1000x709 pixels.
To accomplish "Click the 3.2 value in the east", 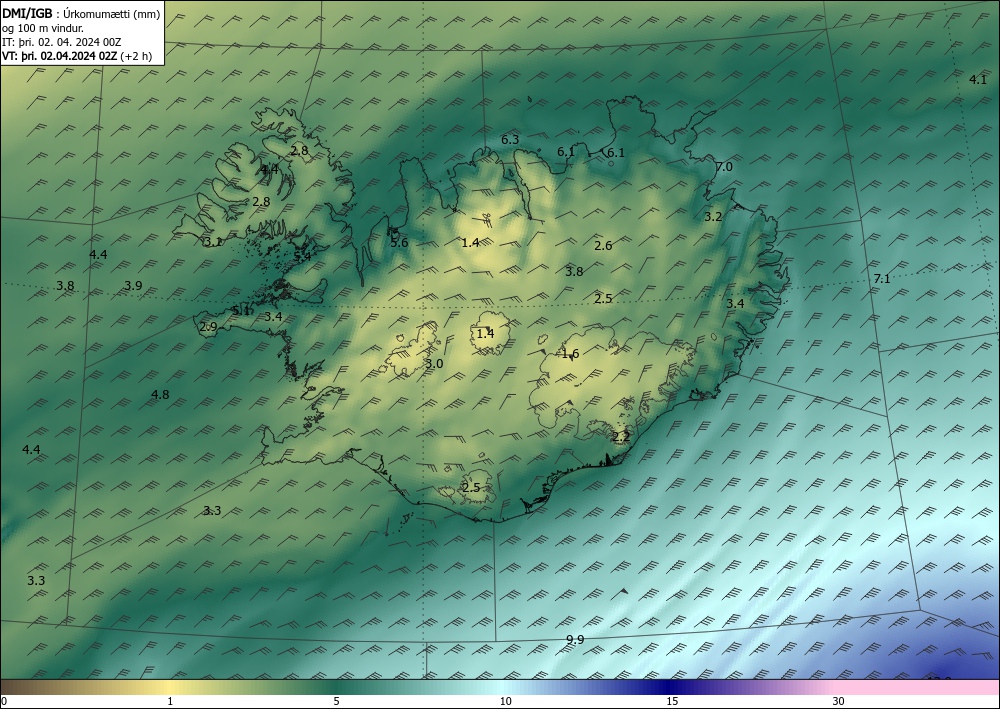I will [x=713, y=217].
